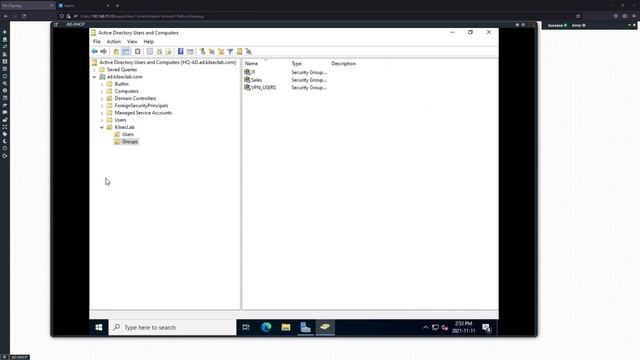Expand the Builtin container
The width and height of the screenshot is (640, 360).
click(x=102, y=84)
